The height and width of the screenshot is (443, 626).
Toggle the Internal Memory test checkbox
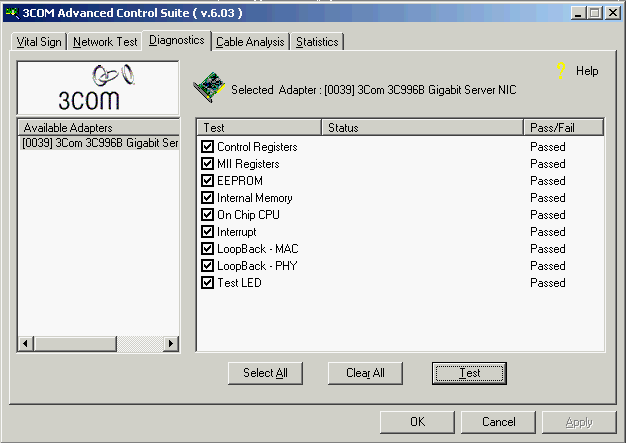[x=207, y=198]
